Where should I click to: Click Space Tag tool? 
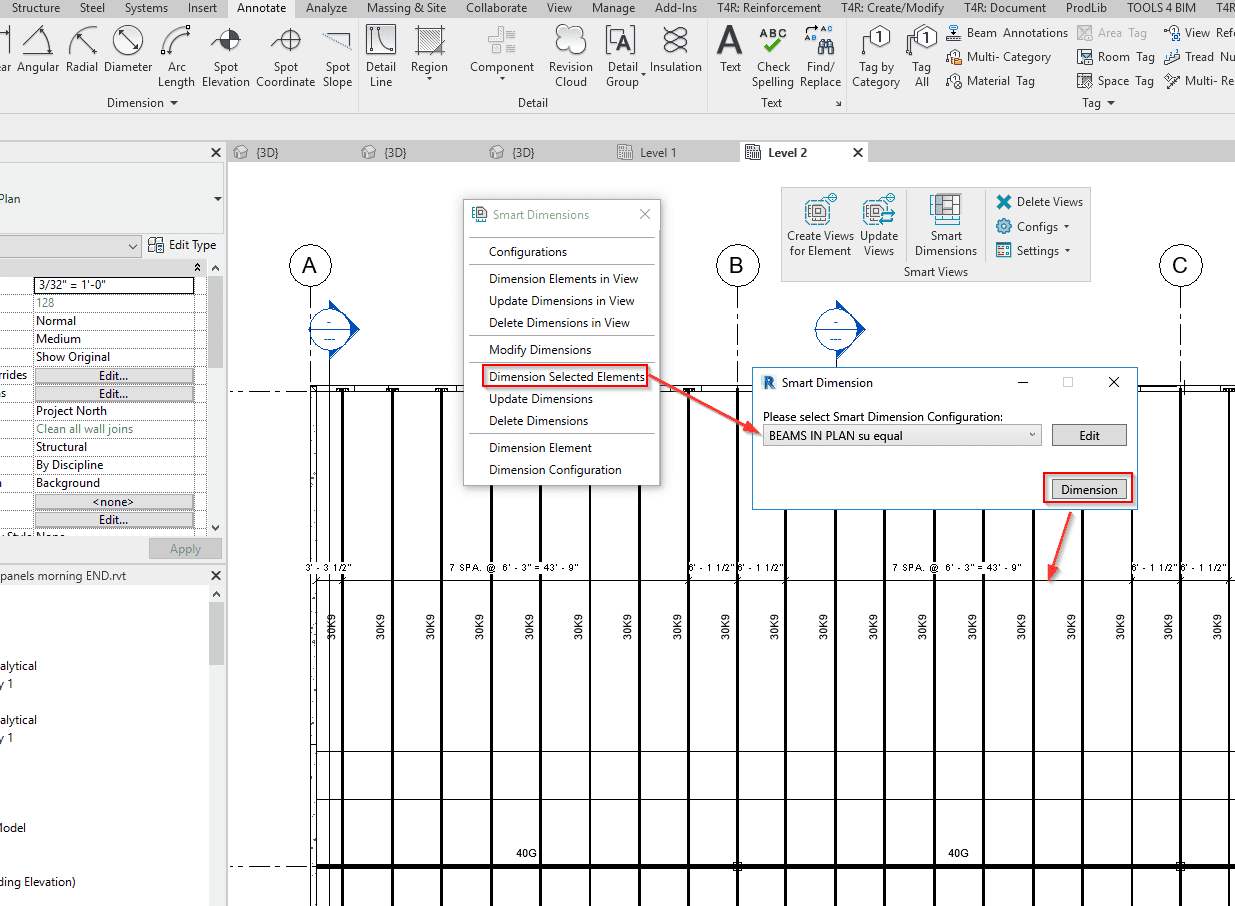[x=1115, y=81]
